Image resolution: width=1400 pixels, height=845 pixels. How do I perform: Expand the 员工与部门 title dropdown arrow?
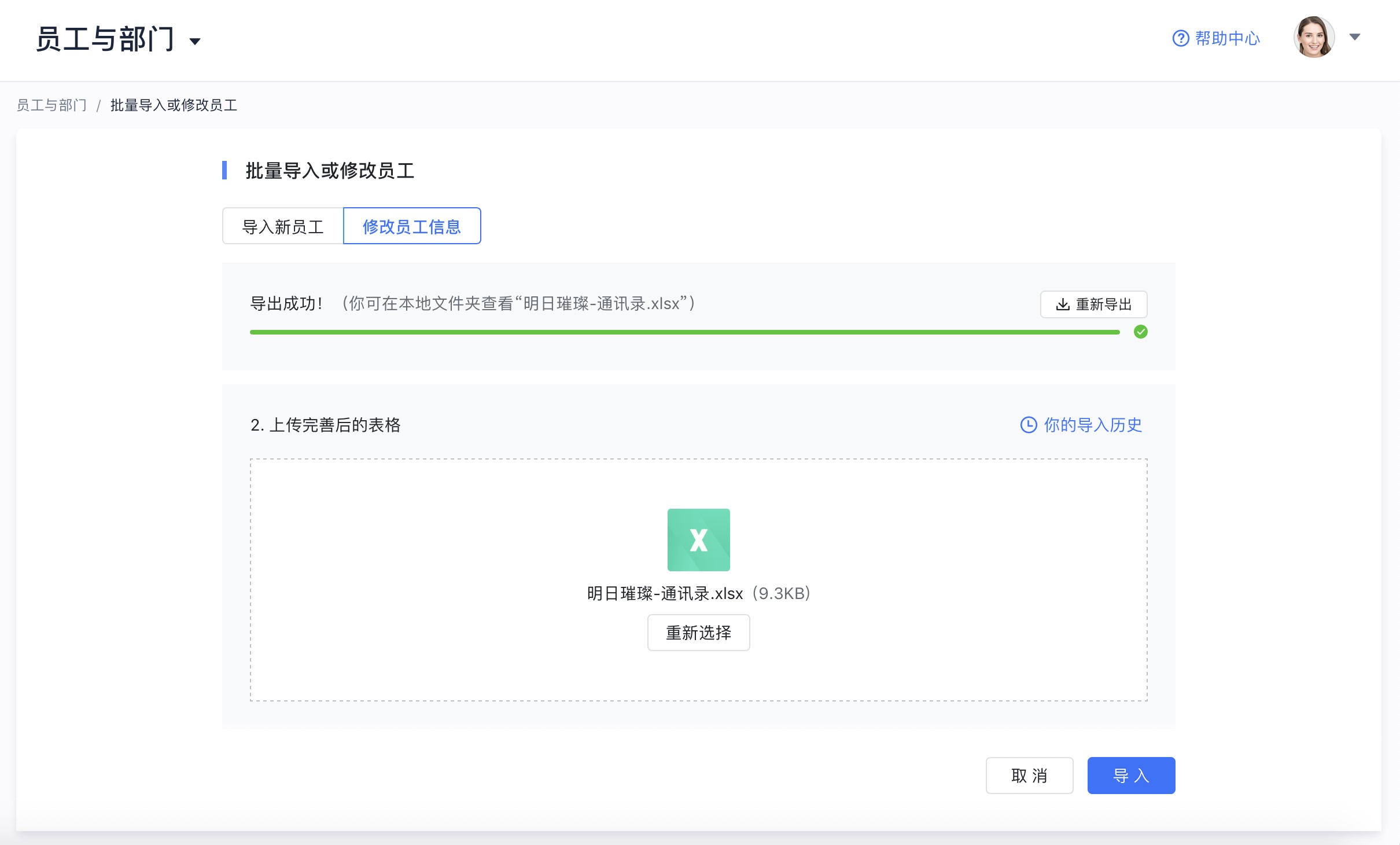click(195, 41)
